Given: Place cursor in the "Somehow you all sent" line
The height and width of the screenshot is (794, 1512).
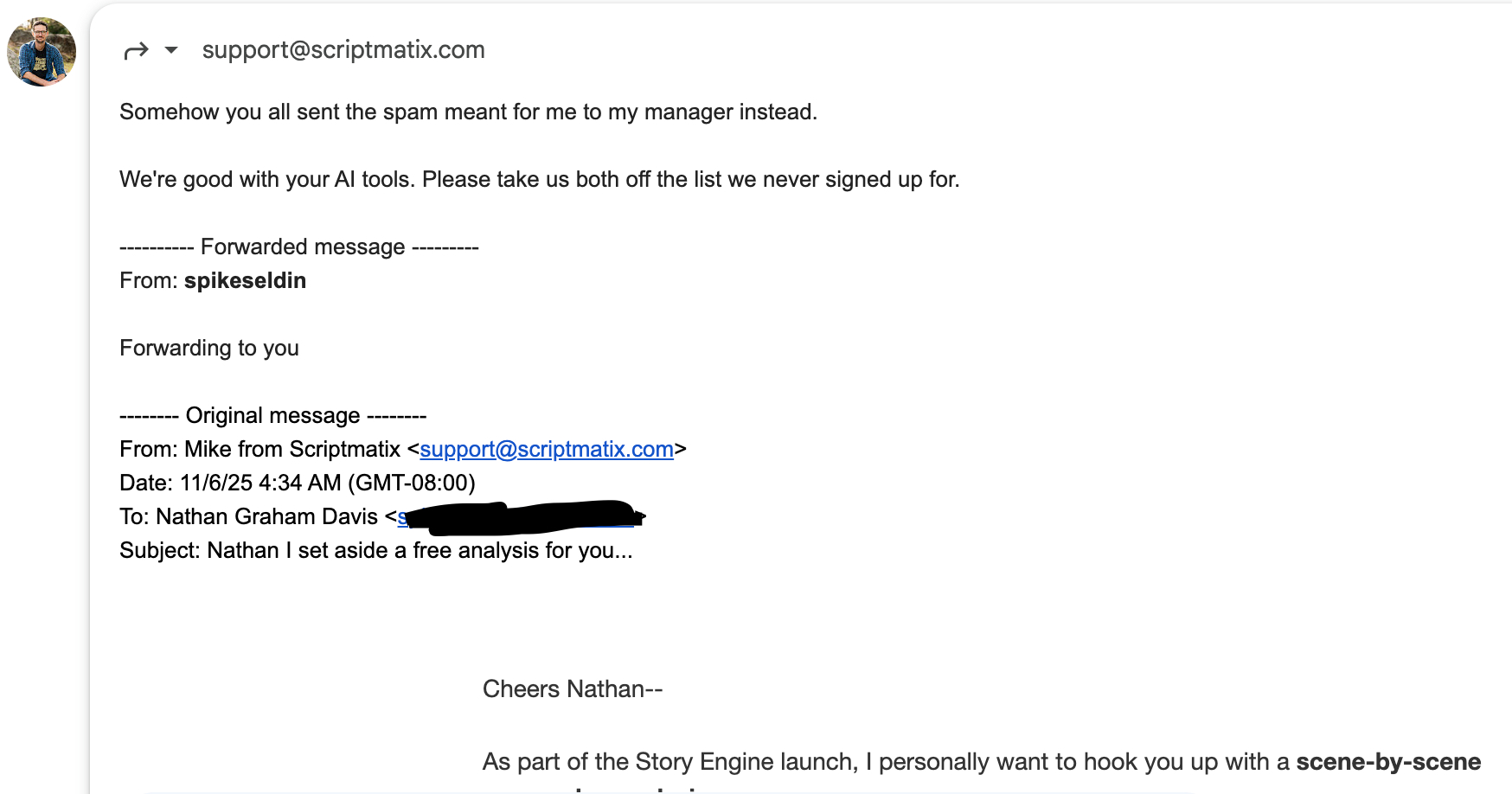Looking at the screenshot, I should pos(468,112).
